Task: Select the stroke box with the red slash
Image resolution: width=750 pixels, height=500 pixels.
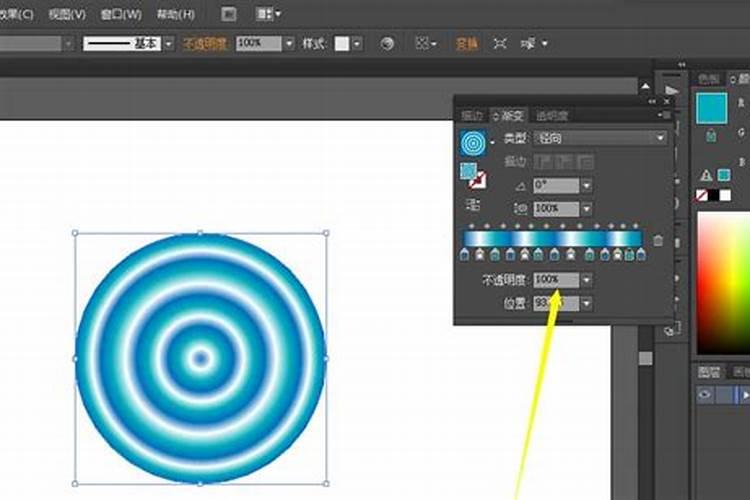Action: 477,180
